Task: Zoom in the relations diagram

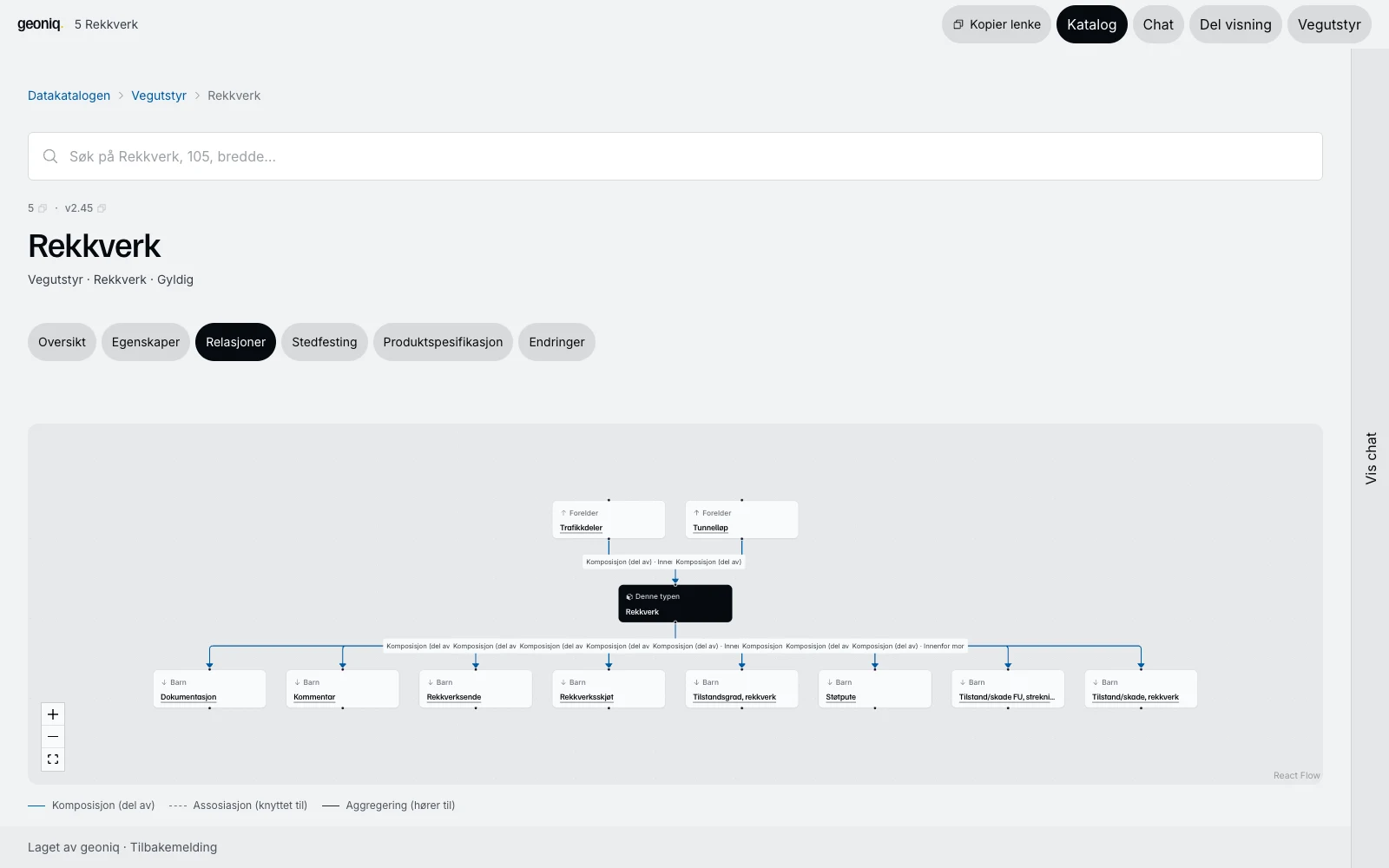Action: coord(53,714)
